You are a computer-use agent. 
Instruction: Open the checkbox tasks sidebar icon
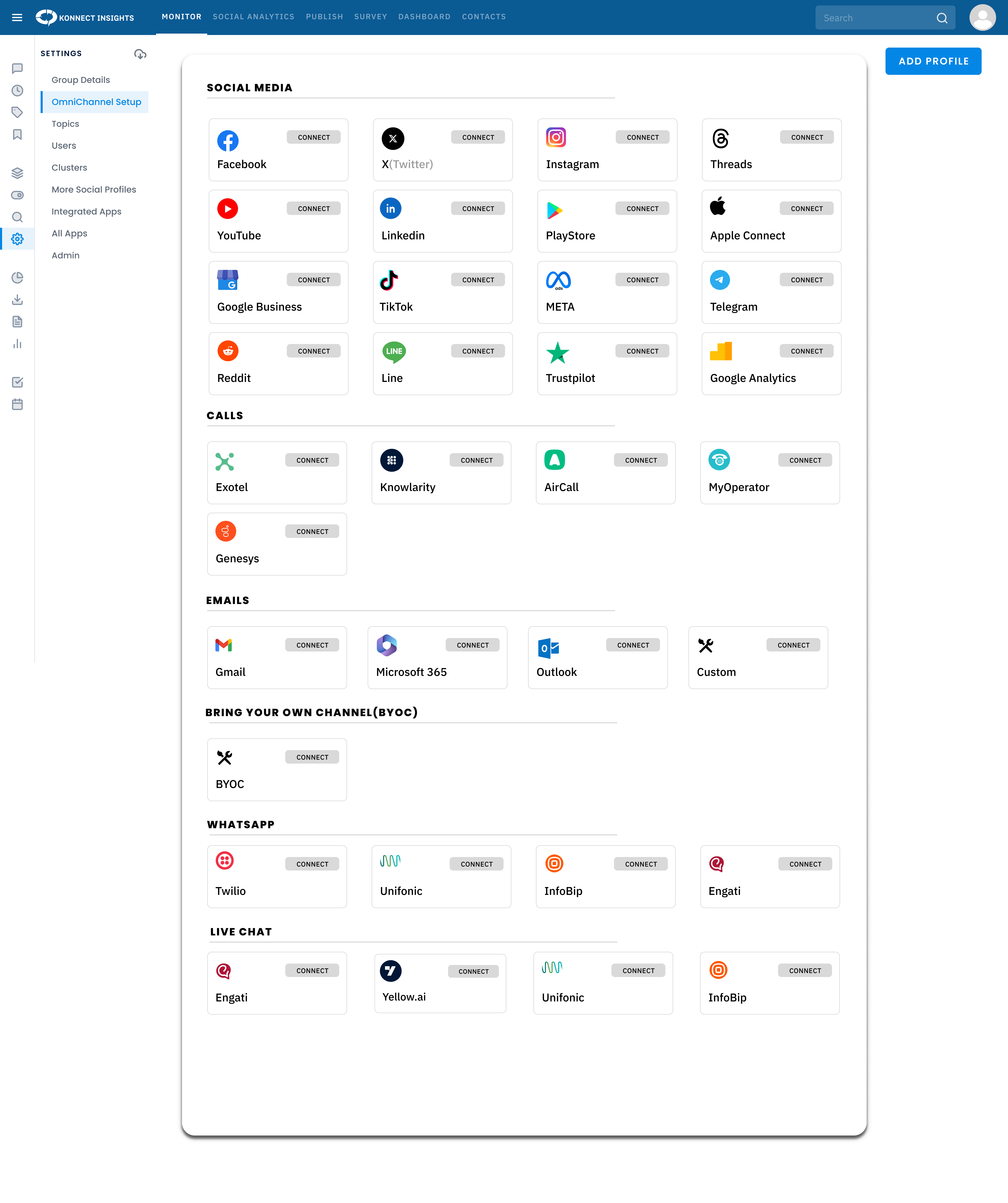click(17, 382)
